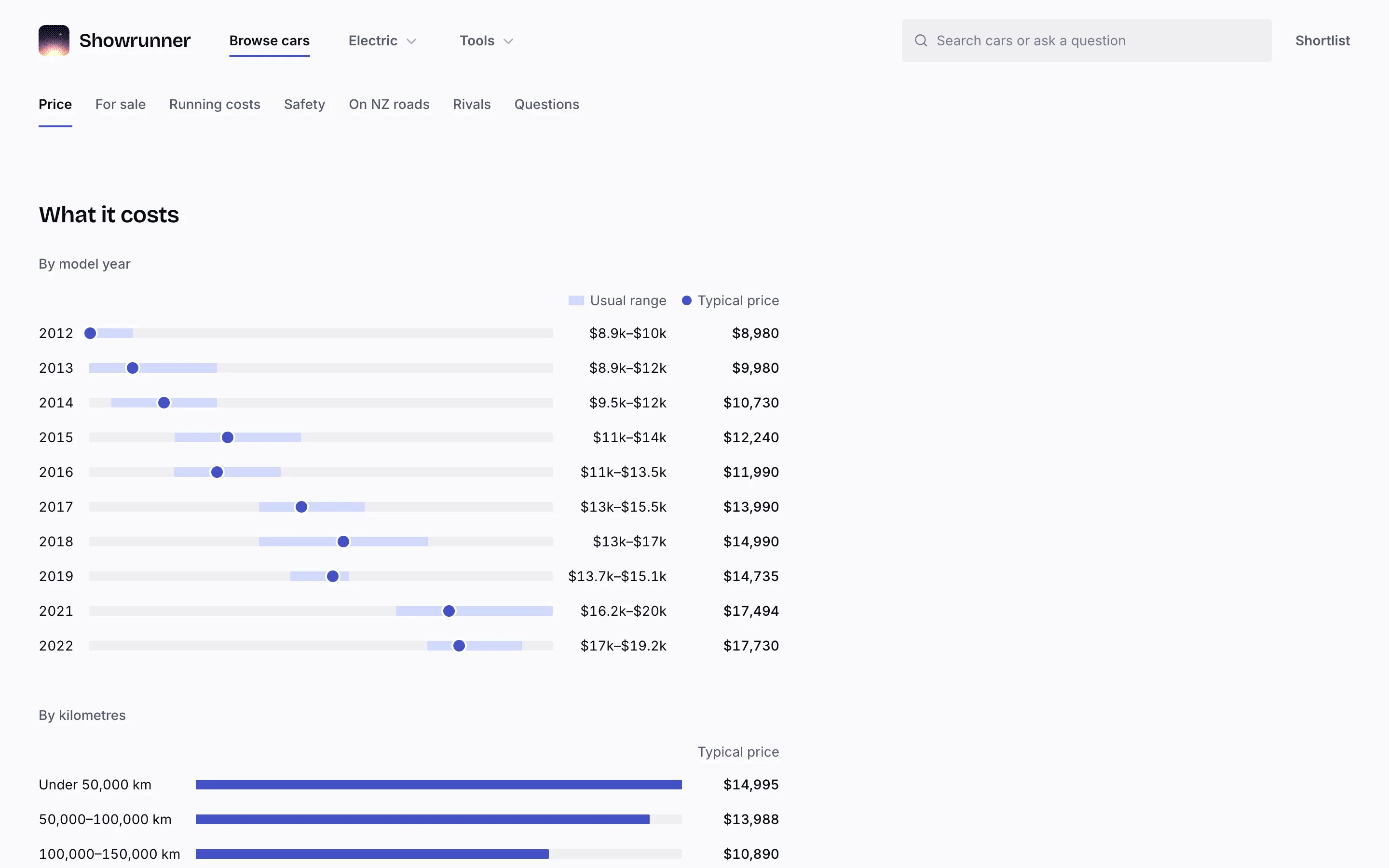This screenshot has height=868, width=1389.
Task: Focus the search cars input field
Action: [x=1087, y=41]
